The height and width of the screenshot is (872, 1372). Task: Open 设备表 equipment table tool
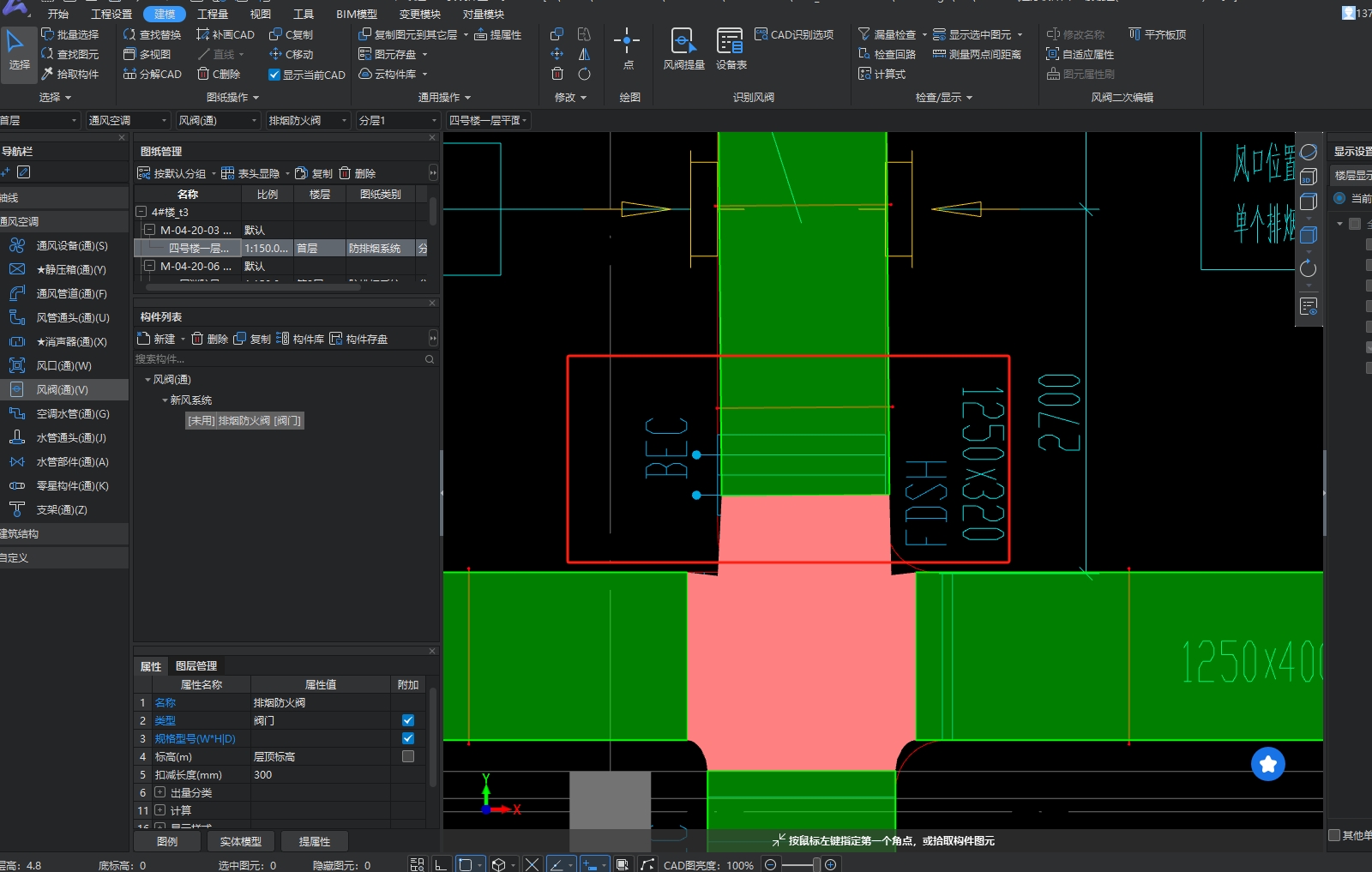731,49
